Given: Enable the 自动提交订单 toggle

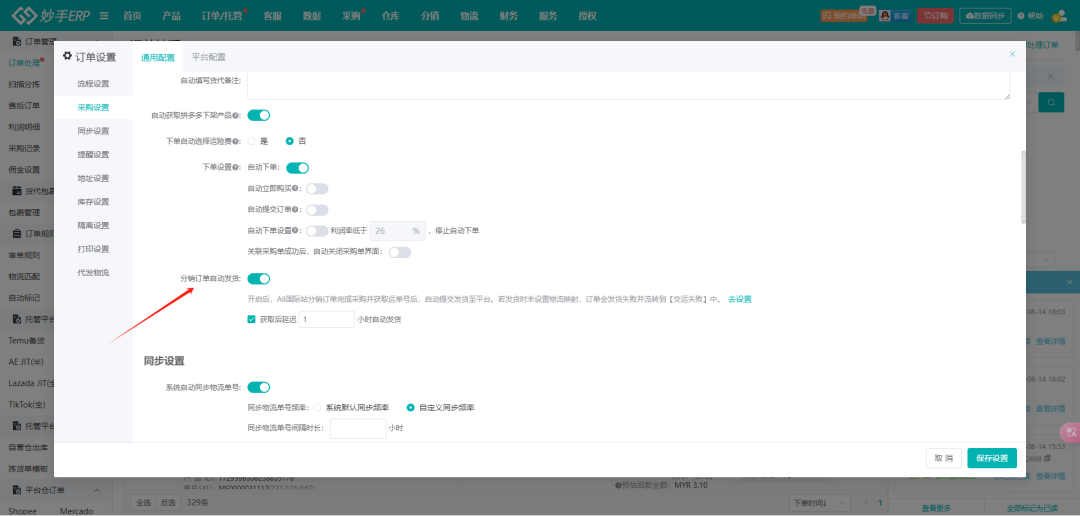Looking at the screenshot, I should point(317,210).
